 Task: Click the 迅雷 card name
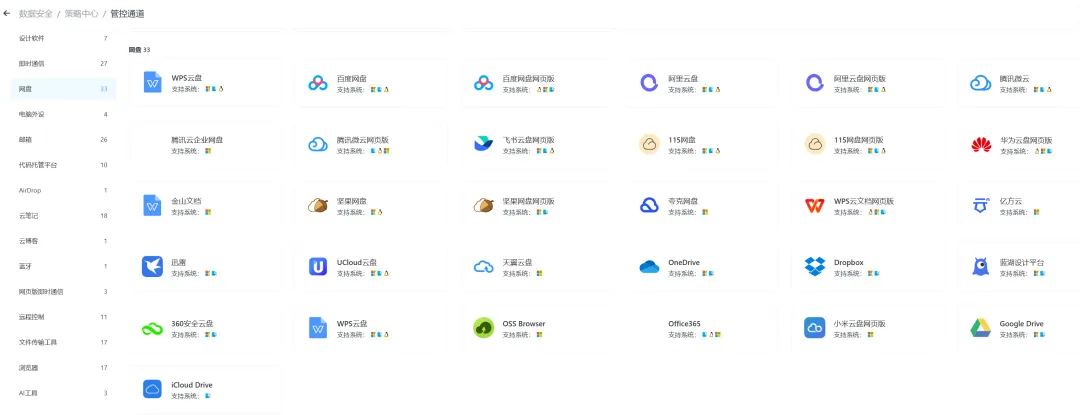(x=178, y=262)
